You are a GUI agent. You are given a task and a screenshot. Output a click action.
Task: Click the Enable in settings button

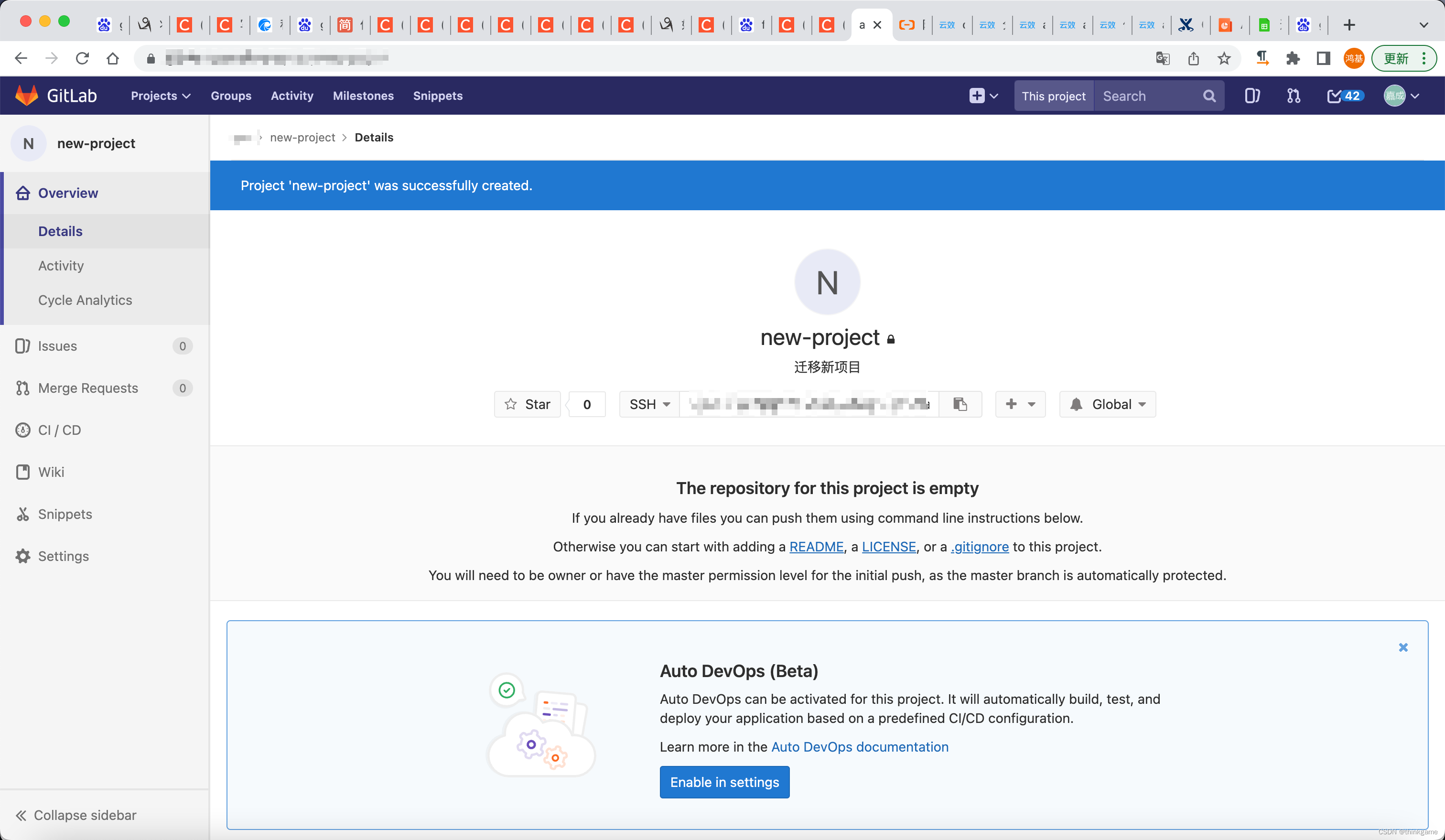click(724, 781)
